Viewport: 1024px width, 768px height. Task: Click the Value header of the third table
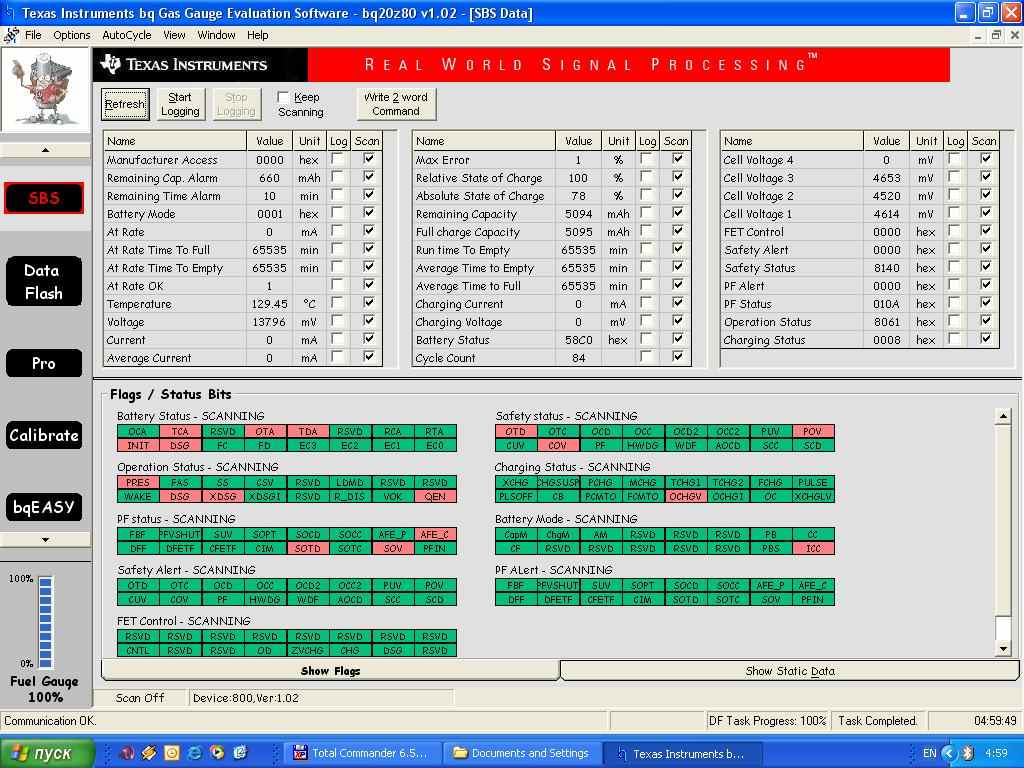pyautogui.click(x=886, y=141)
